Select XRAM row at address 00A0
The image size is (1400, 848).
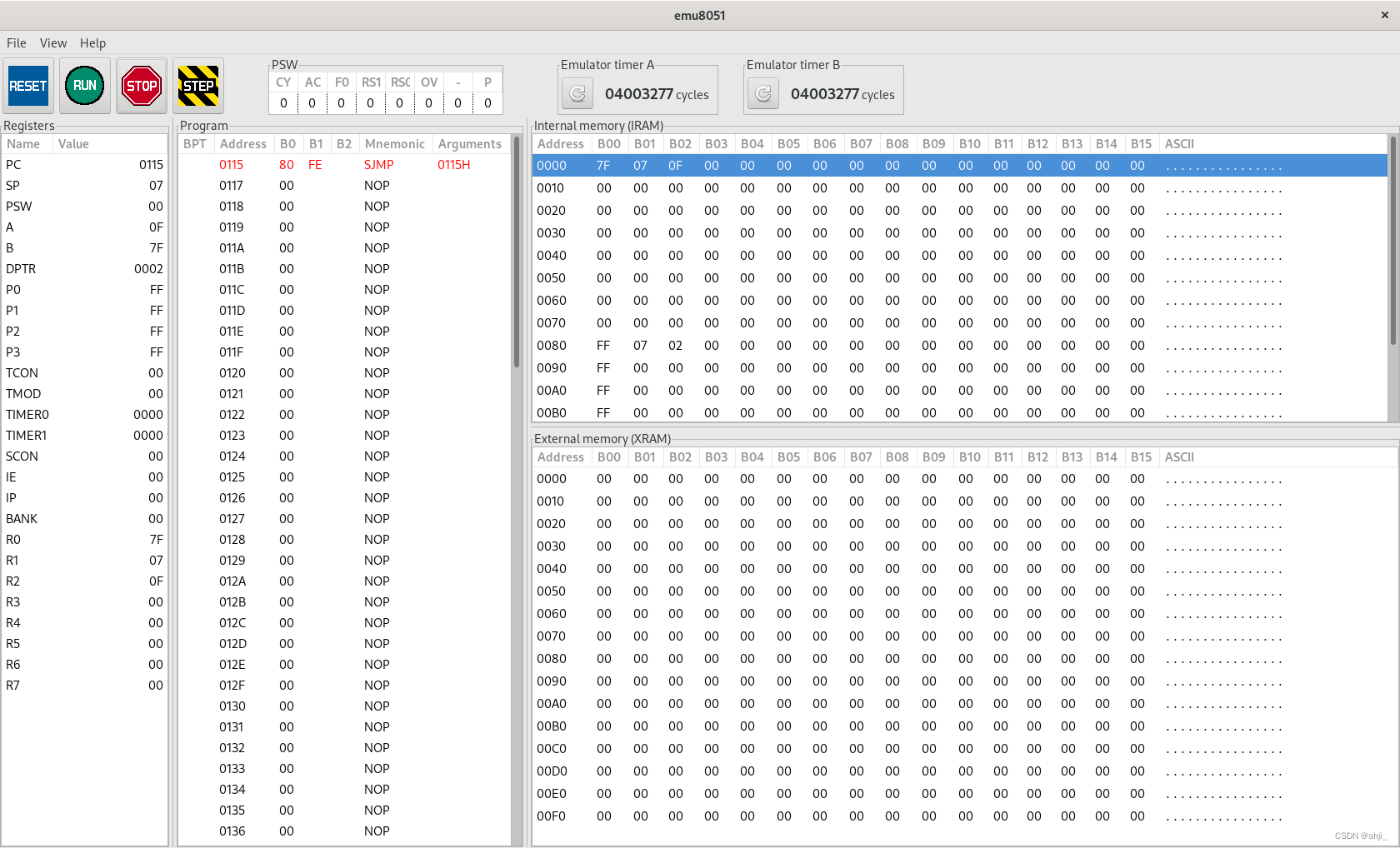[x=964, y=704]
